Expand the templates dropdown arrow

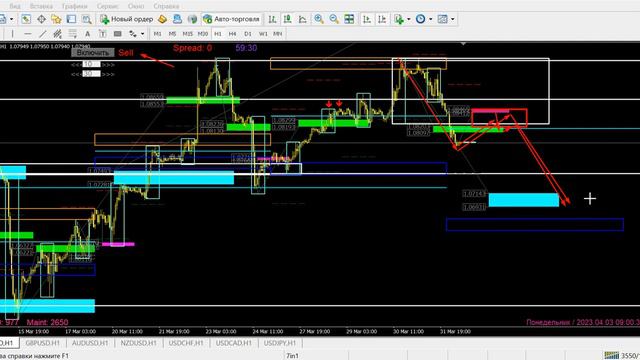(452, 19)
